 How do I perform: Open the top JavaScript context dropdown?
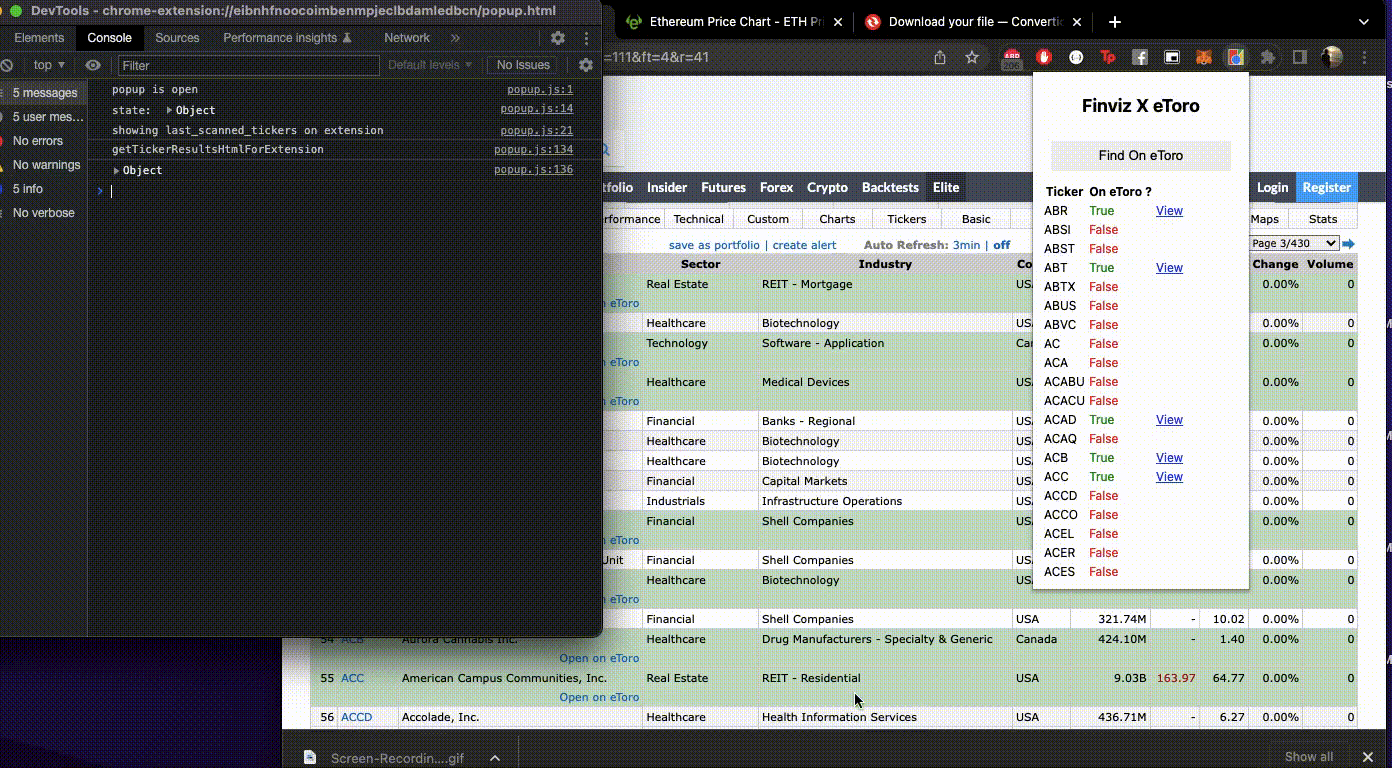(48, 65)
